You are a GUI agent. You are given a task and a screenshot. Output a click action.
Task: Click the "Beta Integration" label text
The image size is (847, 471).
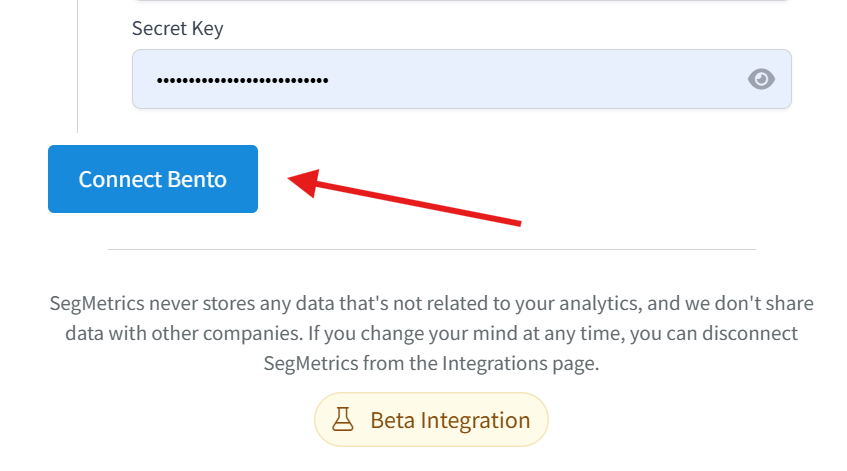450,420
